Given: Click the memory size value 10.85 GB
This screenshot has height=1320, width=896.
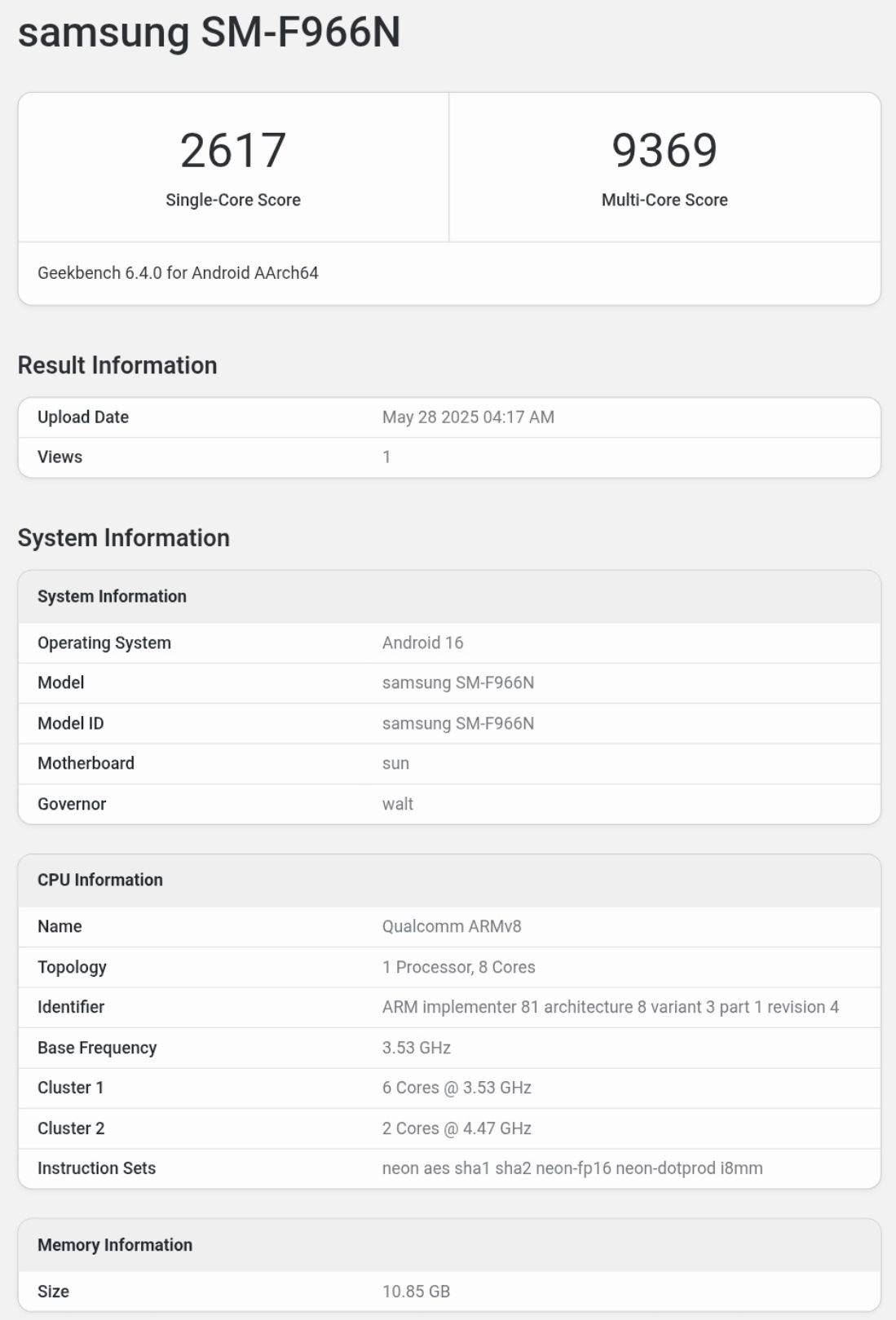Looking at the screenshot, I should [x=416, y=1291].
